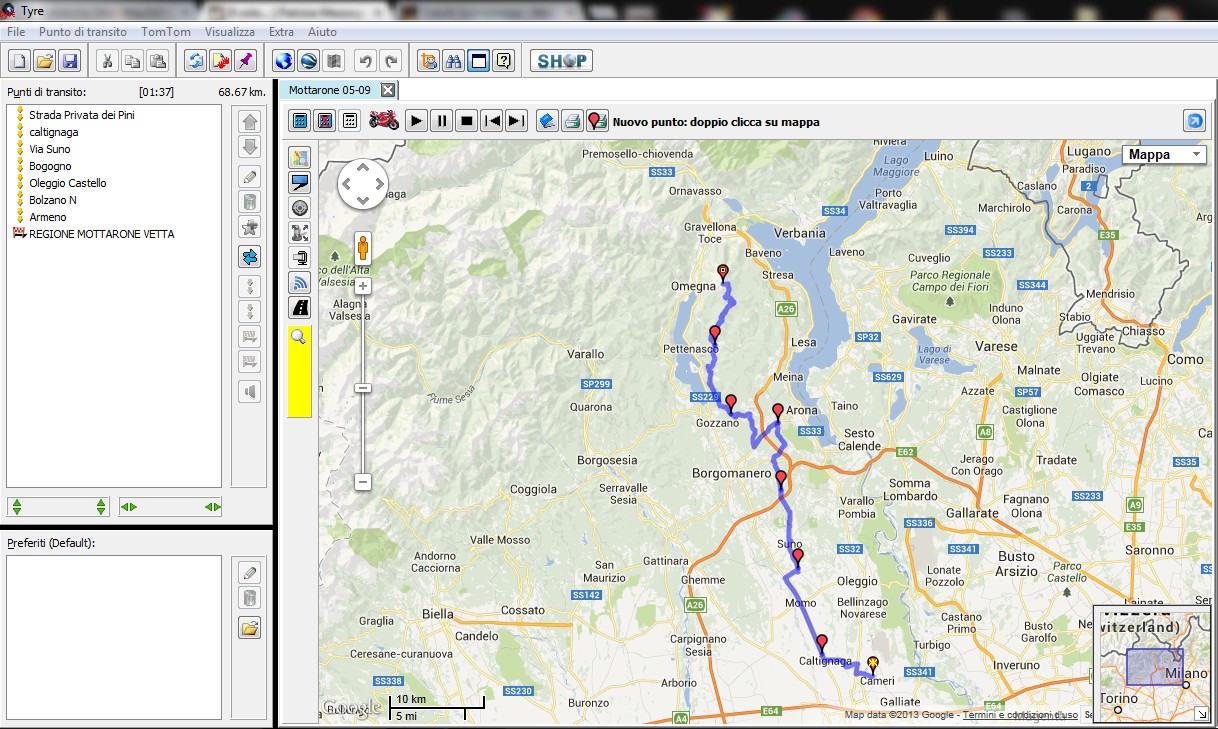This screenshot has width=1218, height=729.
Task: Collapse the overview mini-map corner arrow
Action: (1200, 714)
